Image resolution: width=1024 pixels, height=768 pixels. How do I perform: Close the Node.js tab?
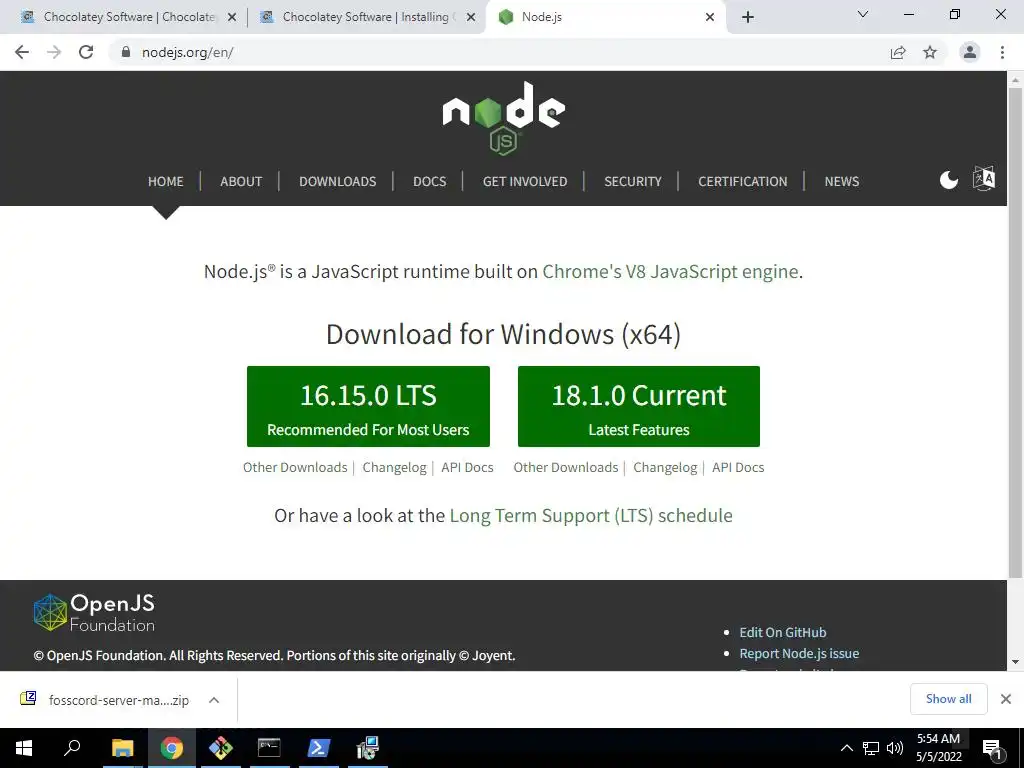(x=710, y=18)
